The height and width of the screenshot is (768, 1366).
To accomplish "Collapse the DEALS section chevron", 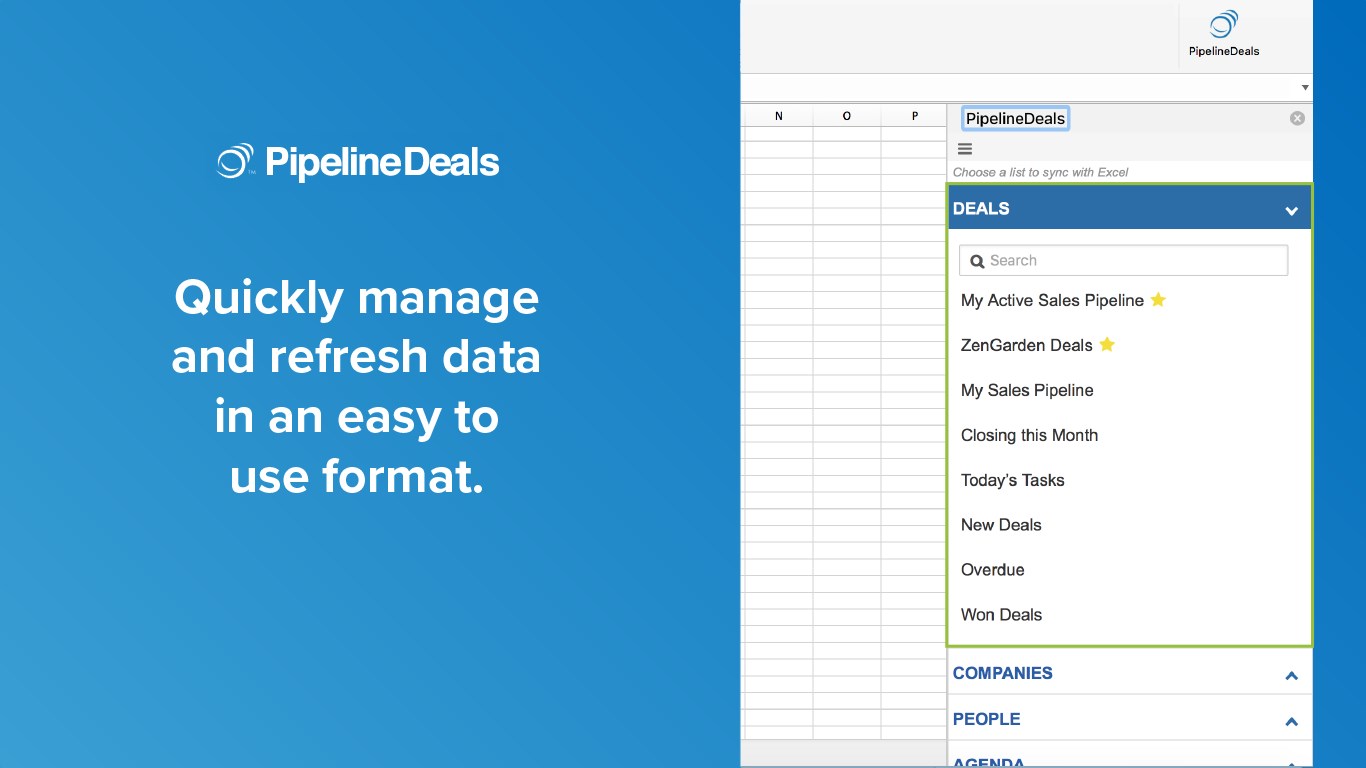I will click(x=1291, y=210).
